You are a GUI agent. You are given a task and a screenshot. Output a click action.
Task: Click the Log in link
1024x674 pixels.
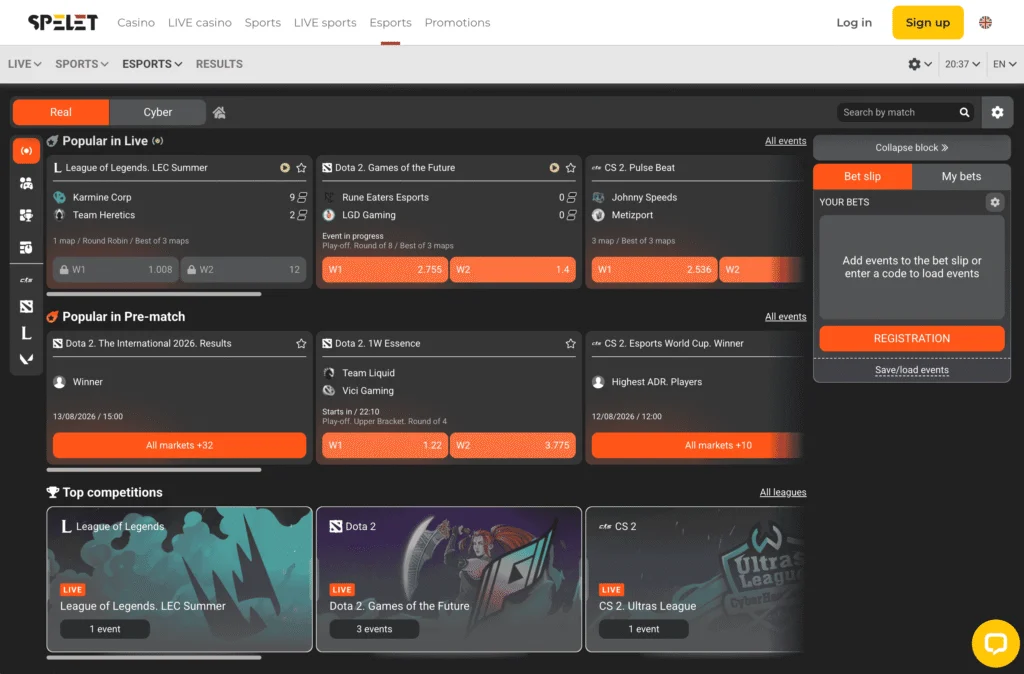coord(854,22)
